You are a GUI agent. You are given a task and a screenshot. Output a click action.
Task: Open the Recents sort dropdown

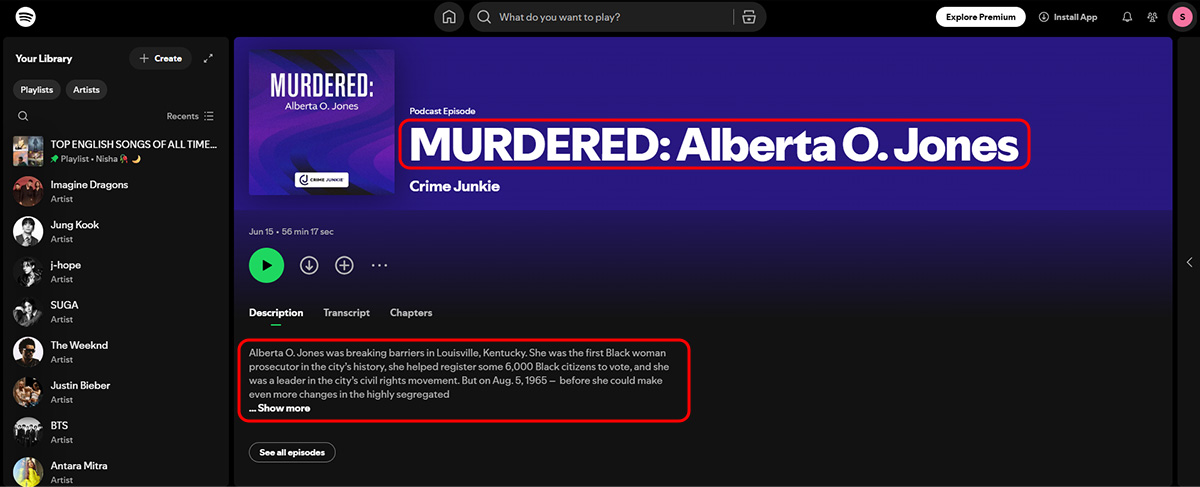click(190, 116)
